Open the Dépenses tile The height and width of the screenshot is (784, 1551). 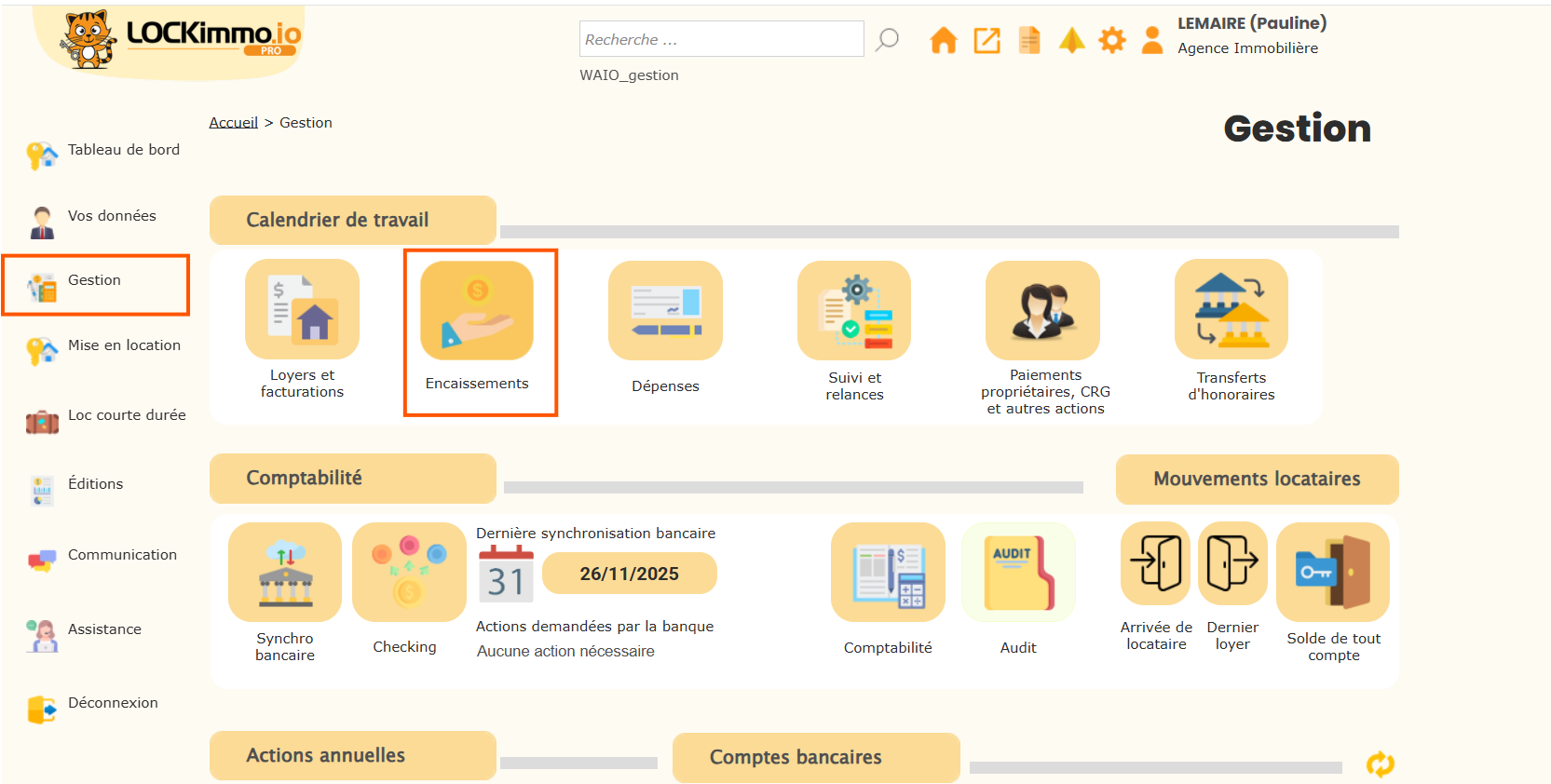pos(665,311)
